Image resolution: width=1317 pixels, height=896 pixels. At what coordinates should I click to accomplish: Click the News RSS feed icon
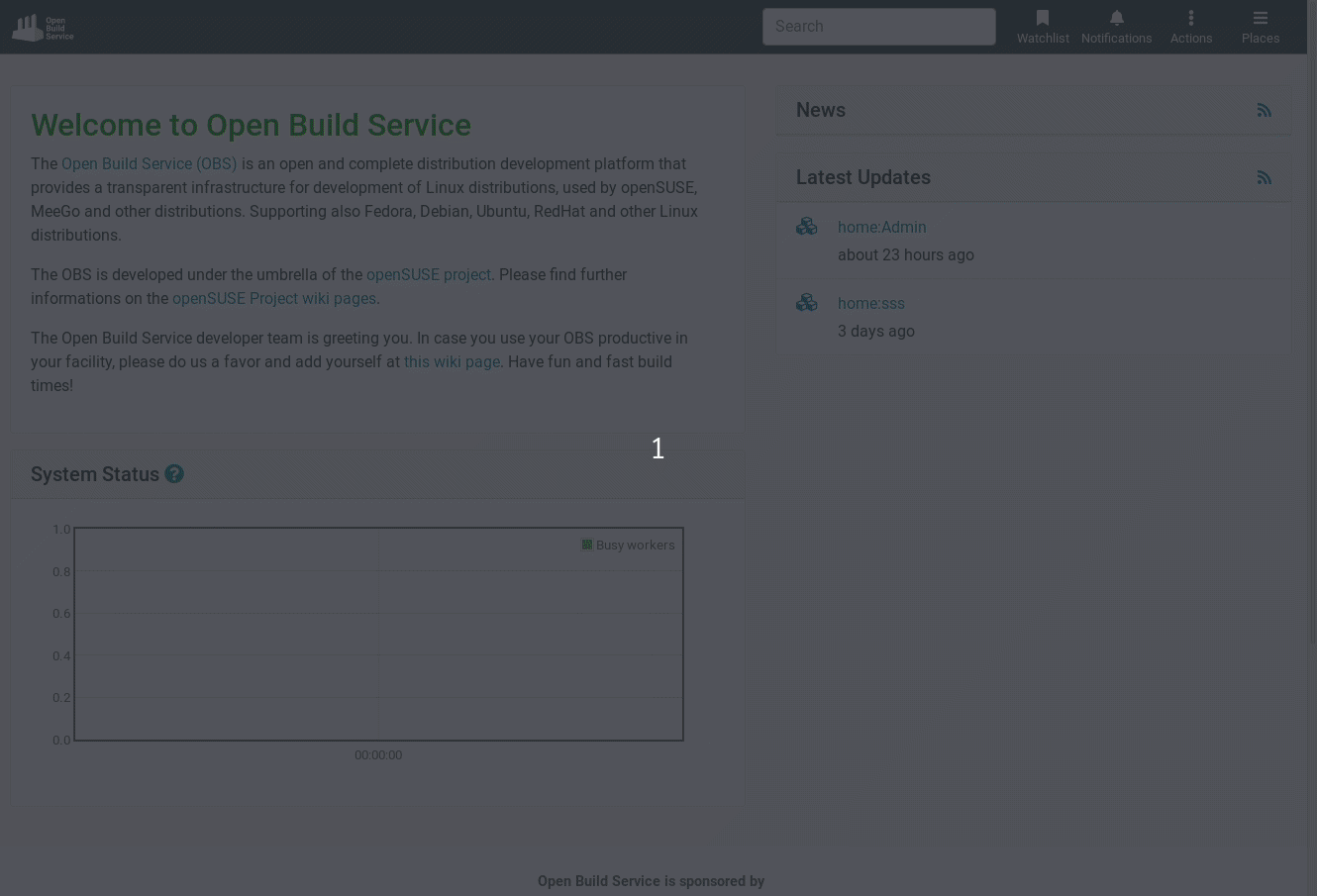pyautogui.click(x=1264, y=111)
